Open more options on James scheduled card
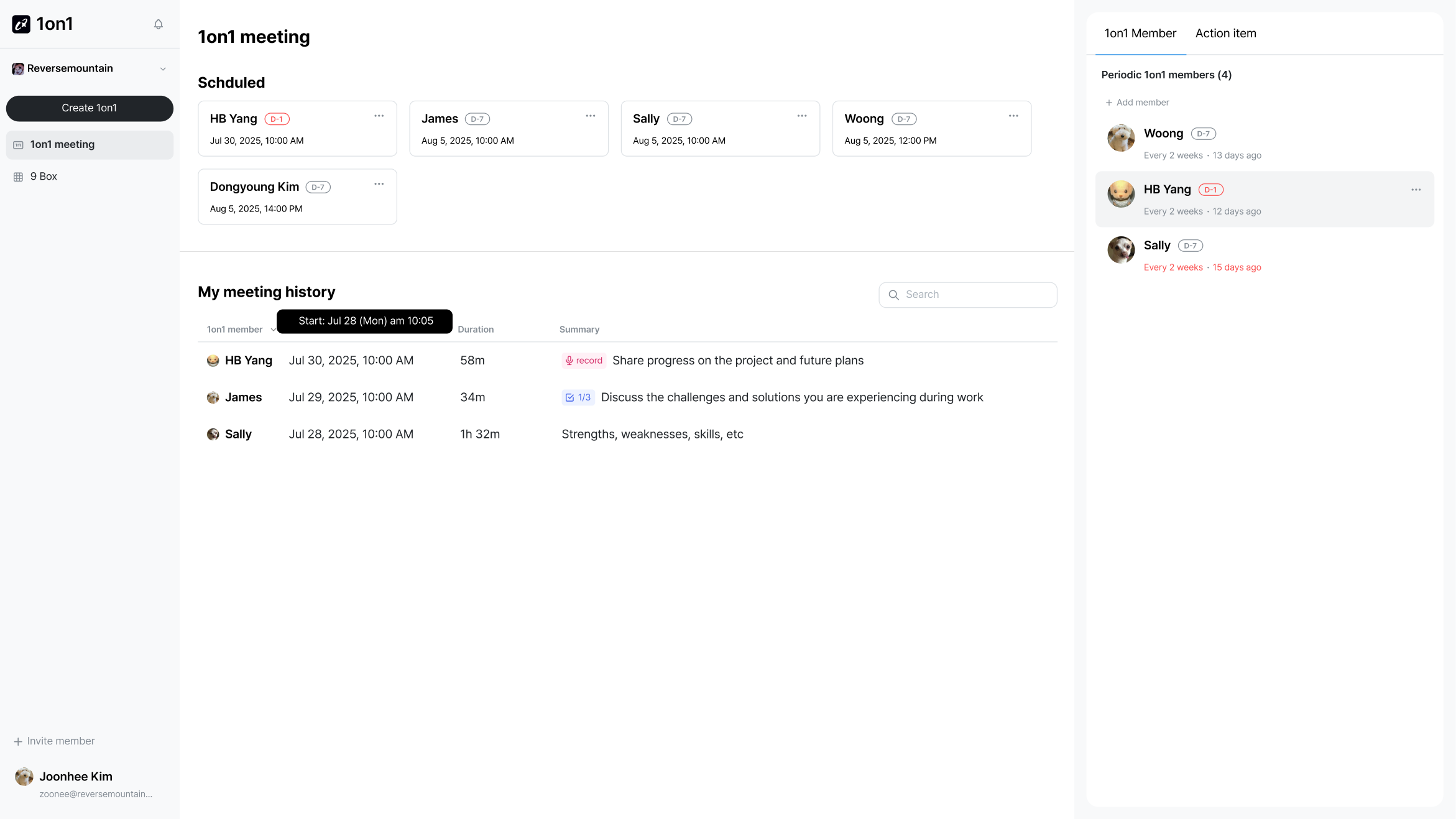Image resolution: width=1456 pixels, height=819 pixels. point(590,116)
